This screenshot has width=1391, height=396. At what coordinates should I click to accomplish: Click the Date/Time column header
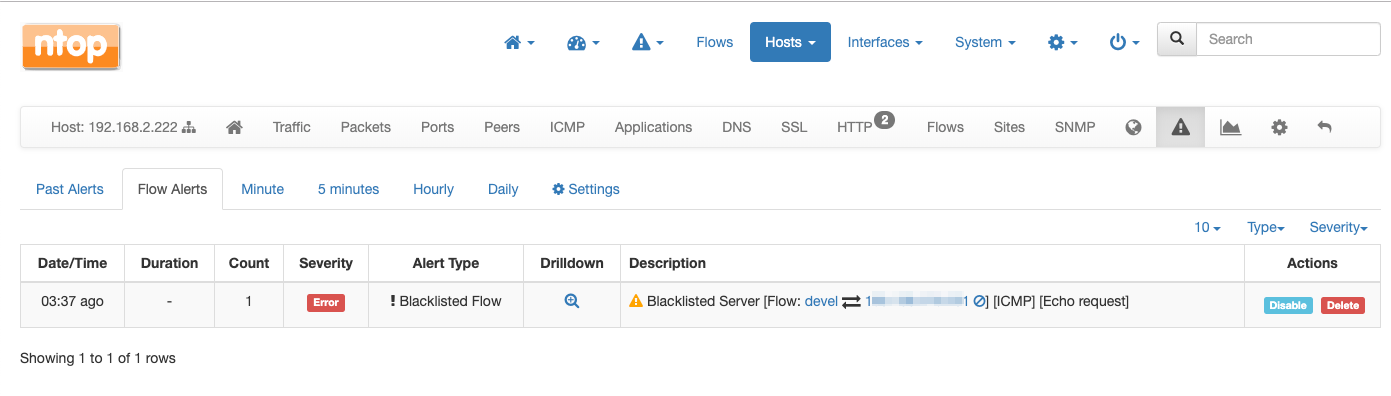coord(72,263)
